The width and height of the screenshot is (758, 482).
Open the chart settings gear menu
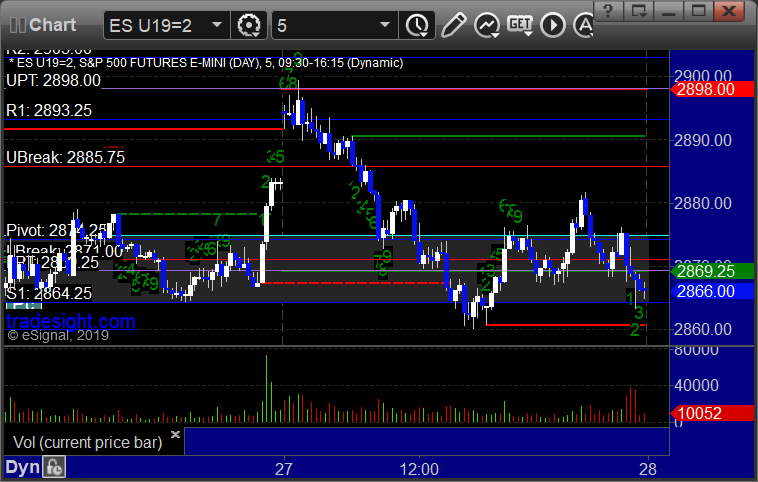[x=249, y=25]
